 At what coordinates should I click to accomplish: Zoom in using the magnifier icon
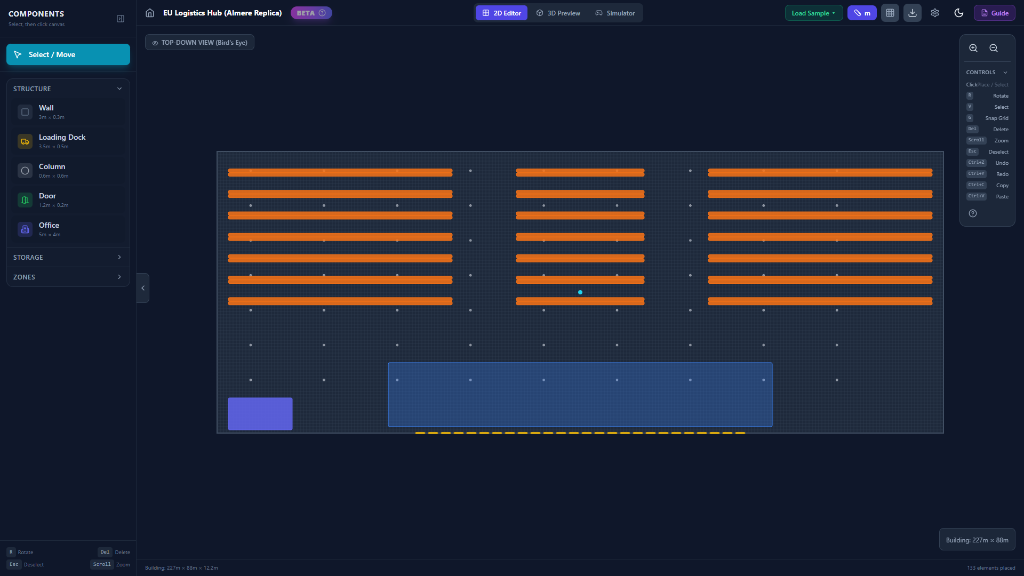tap(972, 48)
